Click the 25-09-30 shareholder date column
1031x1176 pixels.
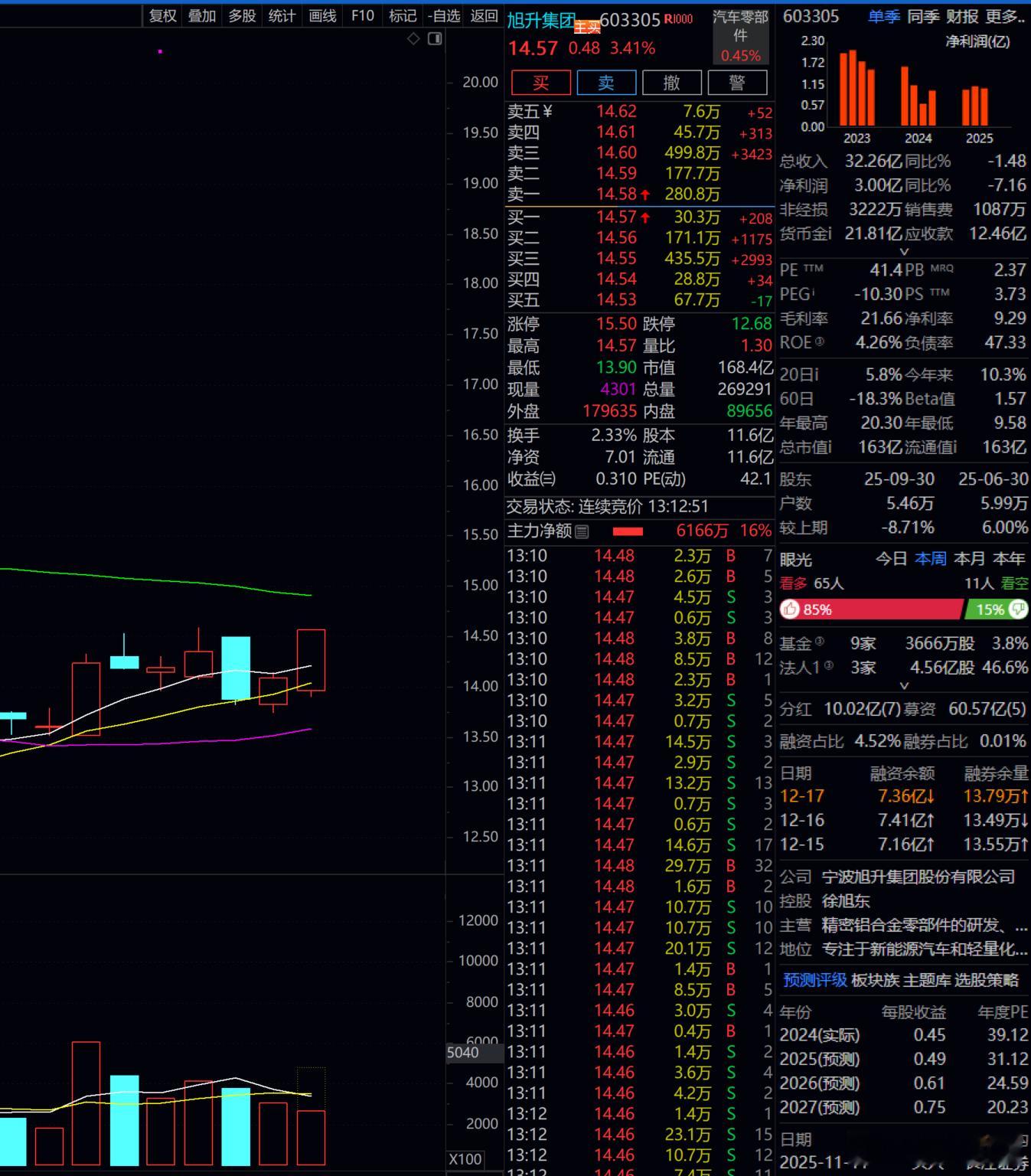[x=899, y=479]
